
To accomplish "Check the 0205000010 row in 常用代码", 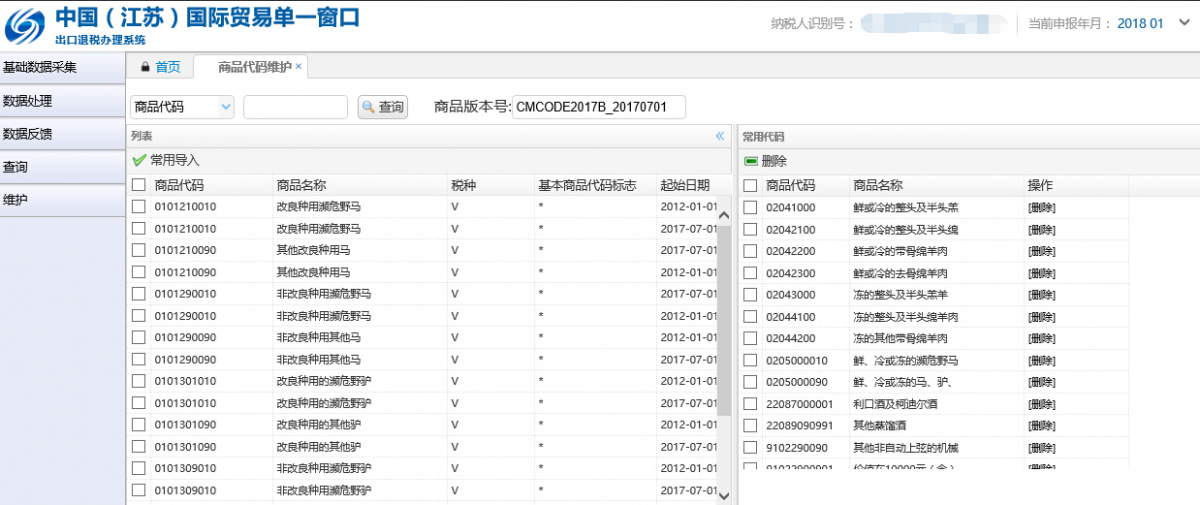I will tap(750, 360).
